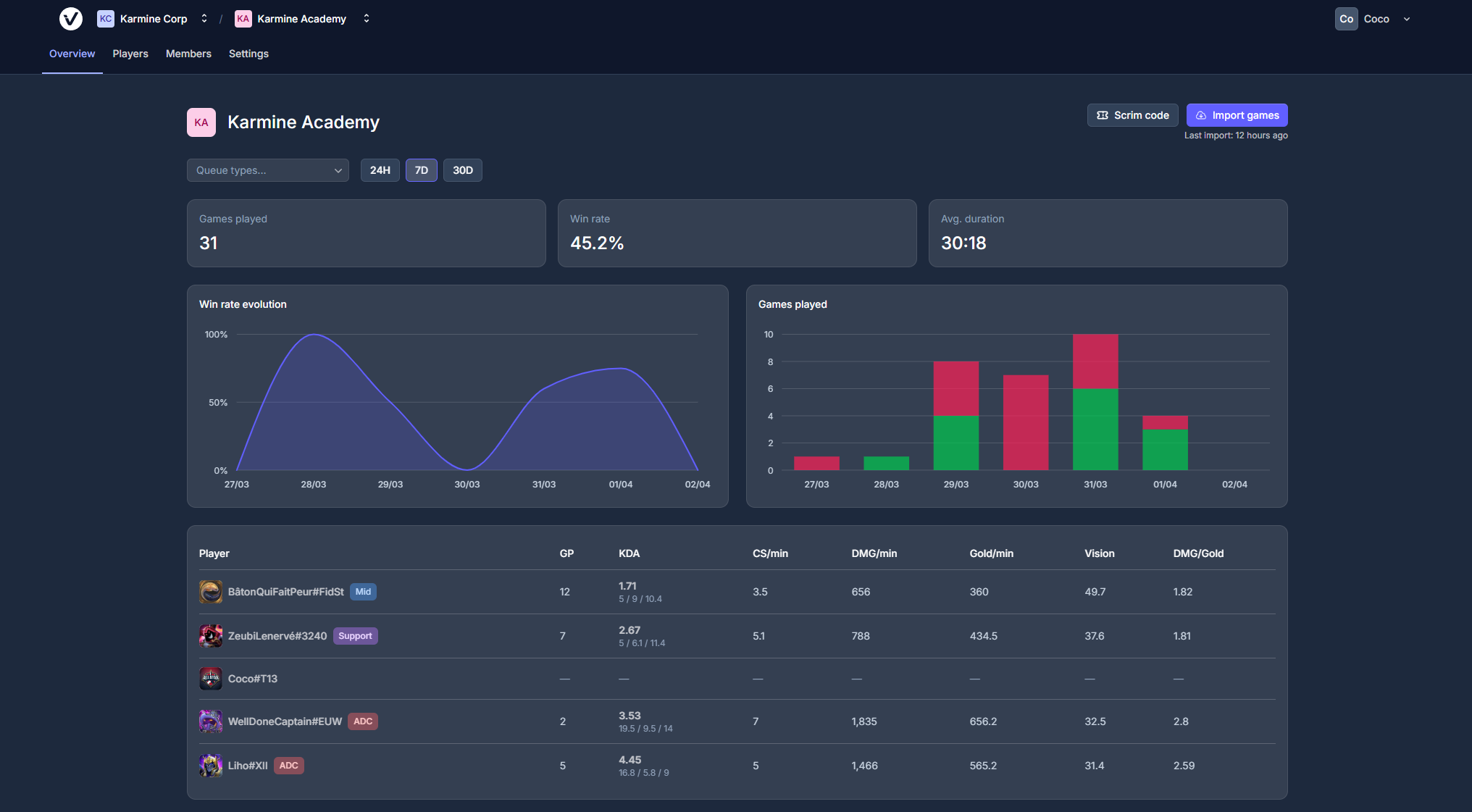Expand the Karmine Academy team switcher
The width and height of the screenshot is (1472, 812).
(x=366, y=18)
